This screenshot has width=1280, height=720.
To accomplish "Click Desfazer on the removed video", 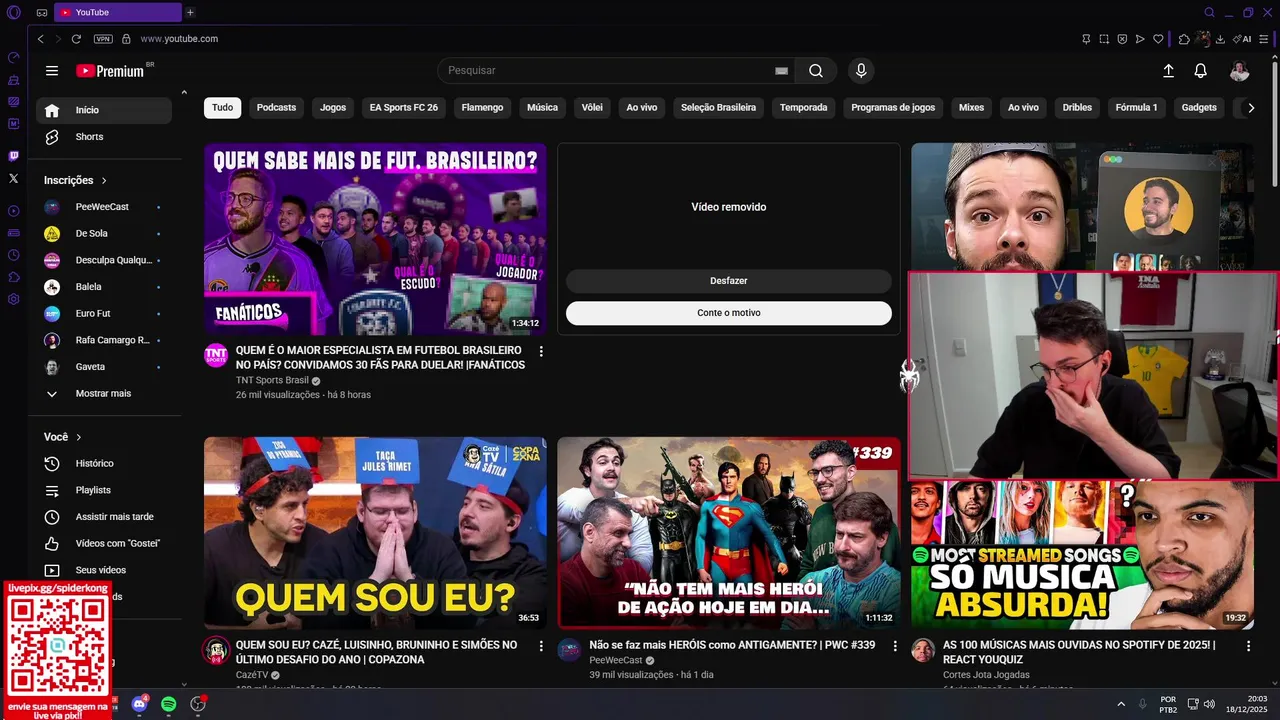I will pos(729,281).
